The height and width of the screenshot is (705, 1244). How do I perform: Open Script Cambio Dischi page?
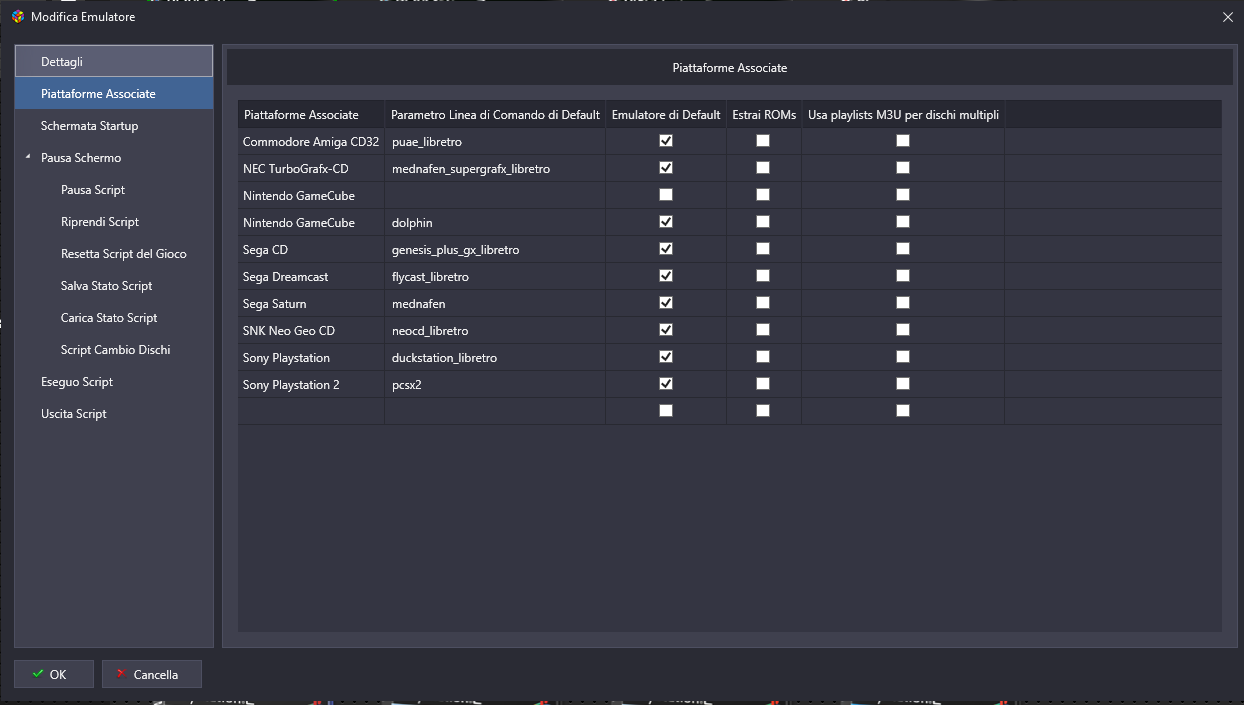(116, 350)
